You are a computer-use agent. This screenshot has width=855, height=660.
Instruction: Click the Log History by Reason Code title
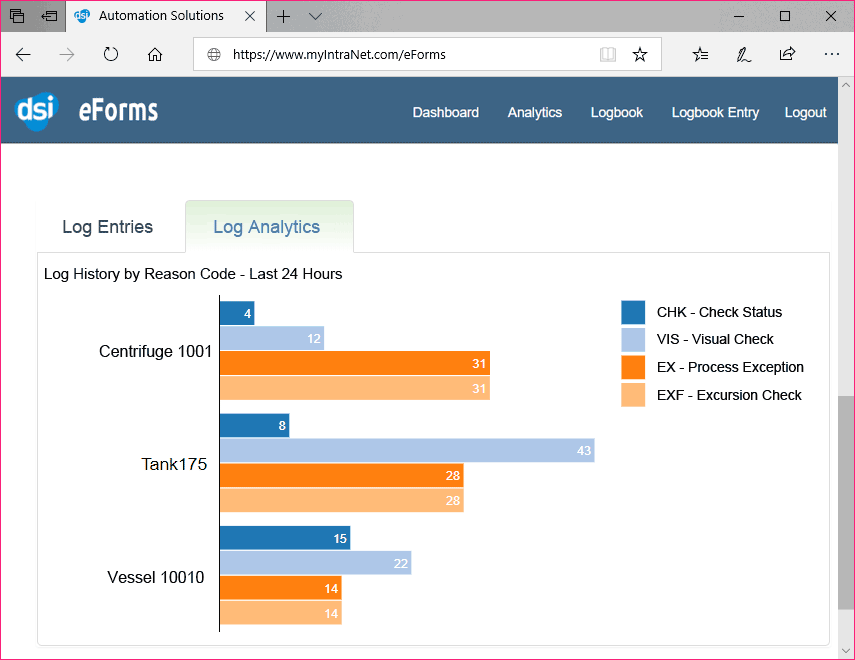pos(193,274)
